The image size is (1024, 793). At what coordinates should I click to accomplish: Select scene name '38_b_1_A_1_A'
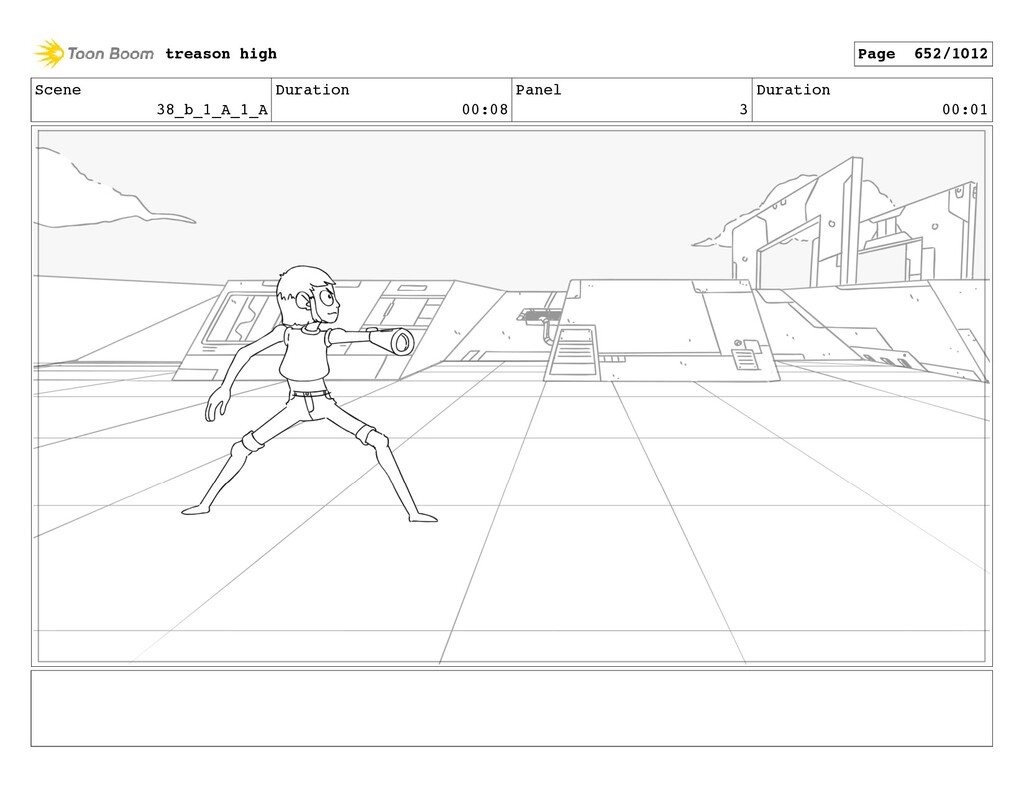coord(212,110)
